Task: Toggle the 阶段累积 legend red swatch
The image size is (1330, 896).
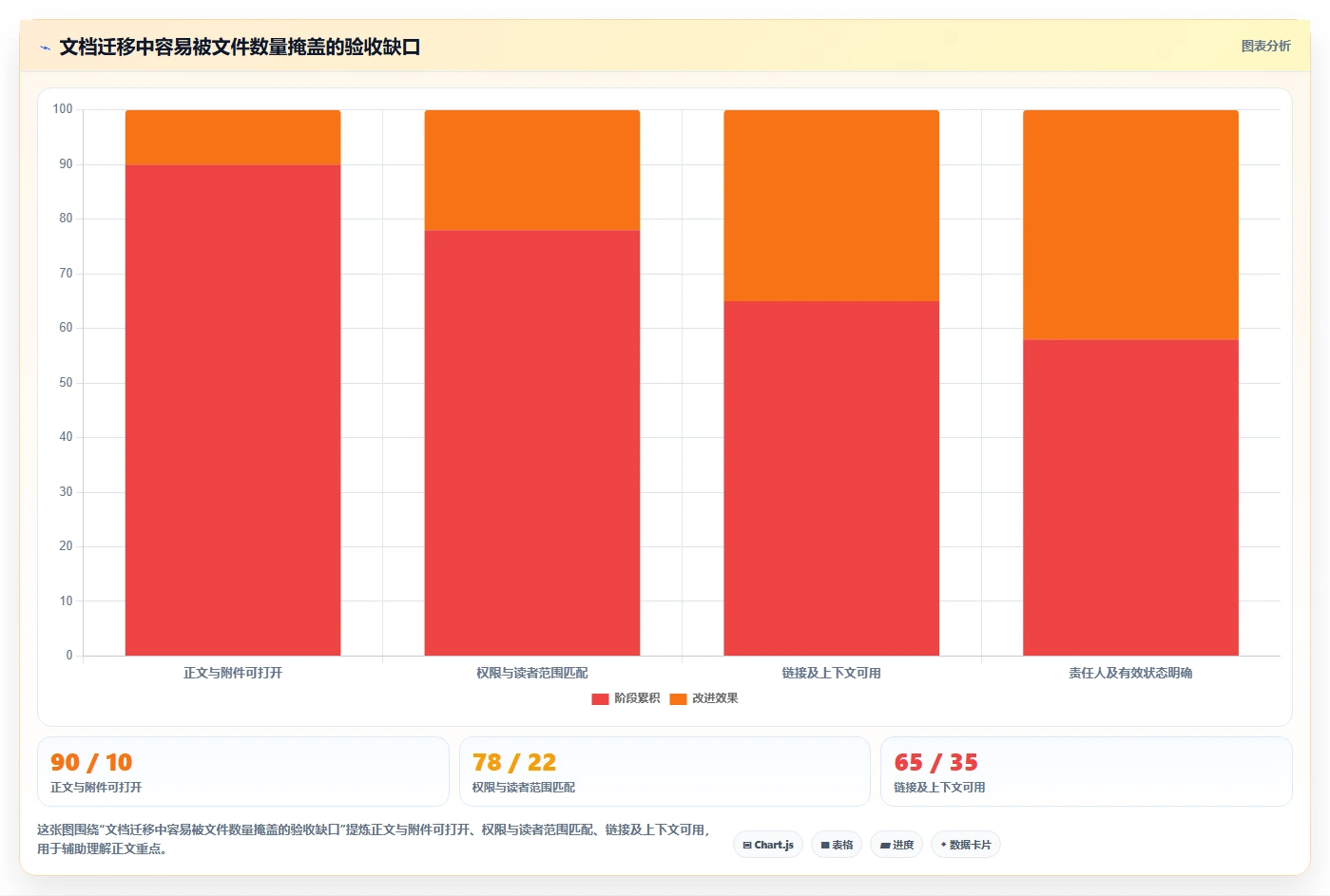Action: [600, 698]
